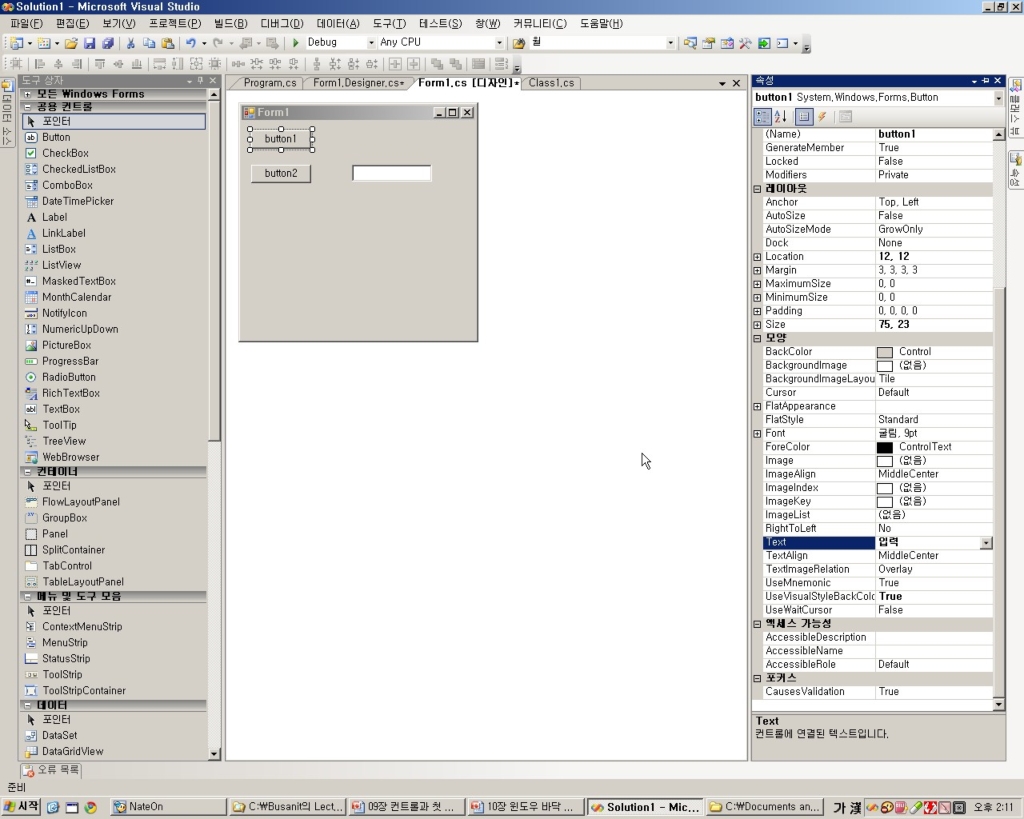
Task: Open the 디버그(D) menu
Action: pyautogui.click(x=281, y=24)
